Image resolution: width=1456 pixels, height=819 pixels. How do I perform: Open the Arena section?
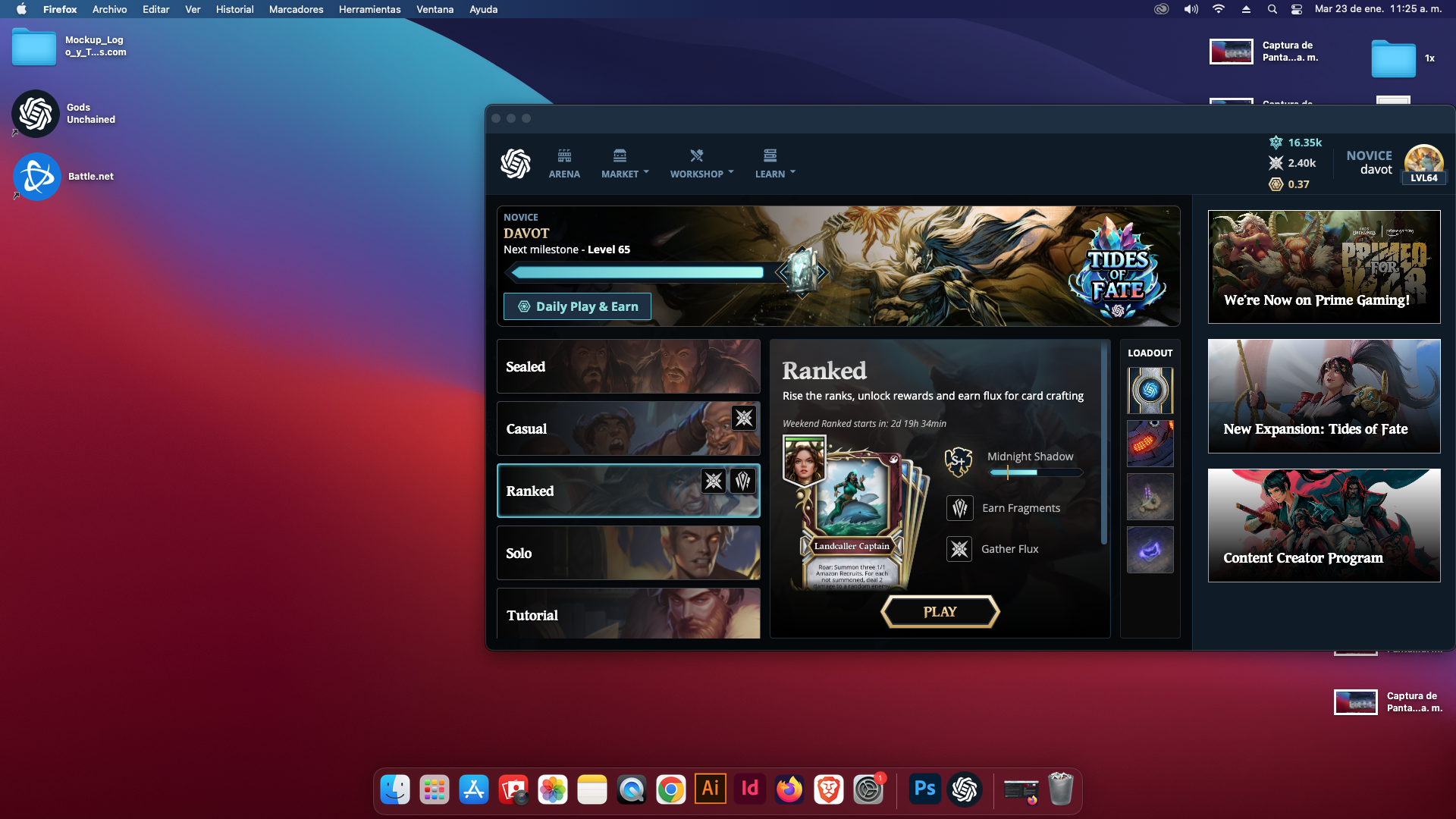pos(564,164)
